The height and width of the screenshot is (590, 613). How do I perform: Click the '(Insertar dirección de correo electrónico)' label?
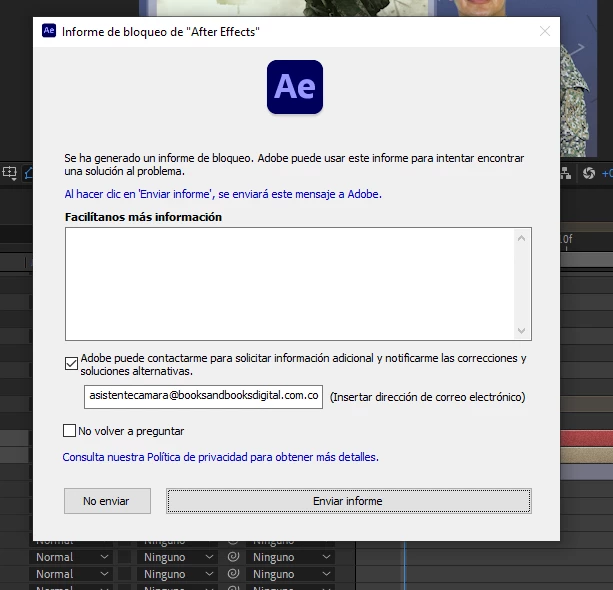[x=427, y=397]
